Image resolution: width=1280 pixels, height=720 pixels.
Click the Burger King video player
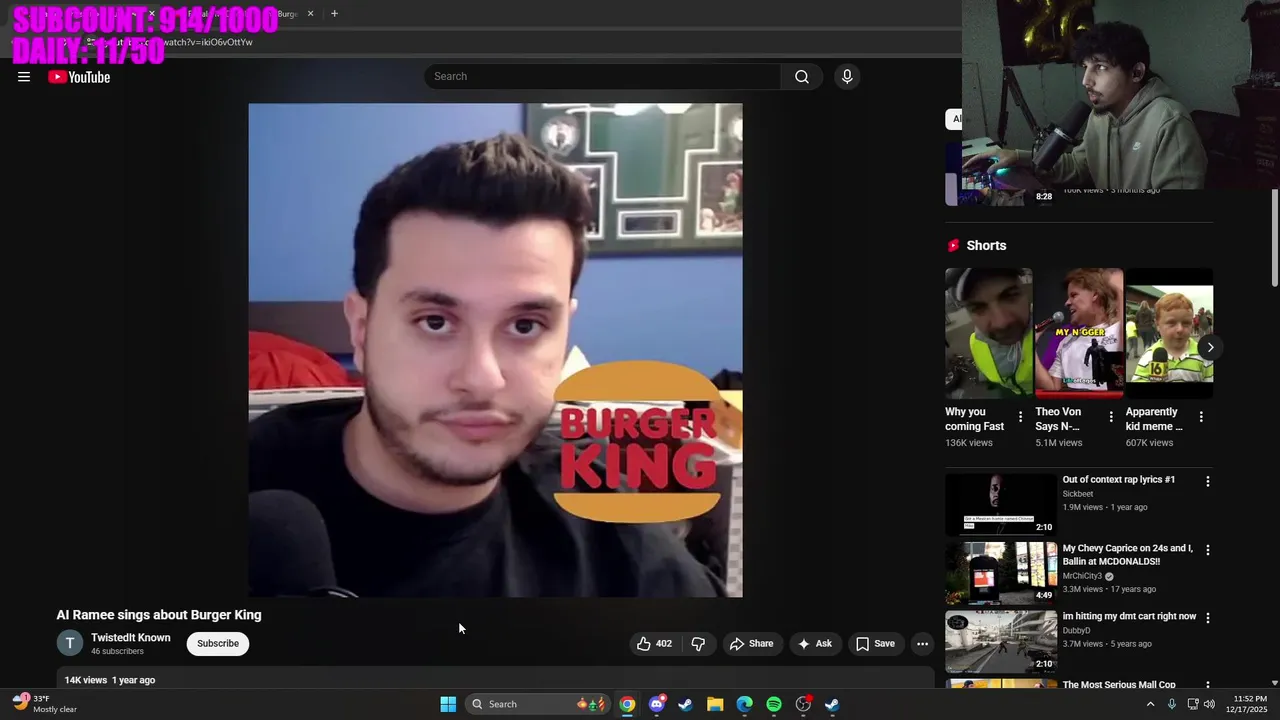coord(496,350)
